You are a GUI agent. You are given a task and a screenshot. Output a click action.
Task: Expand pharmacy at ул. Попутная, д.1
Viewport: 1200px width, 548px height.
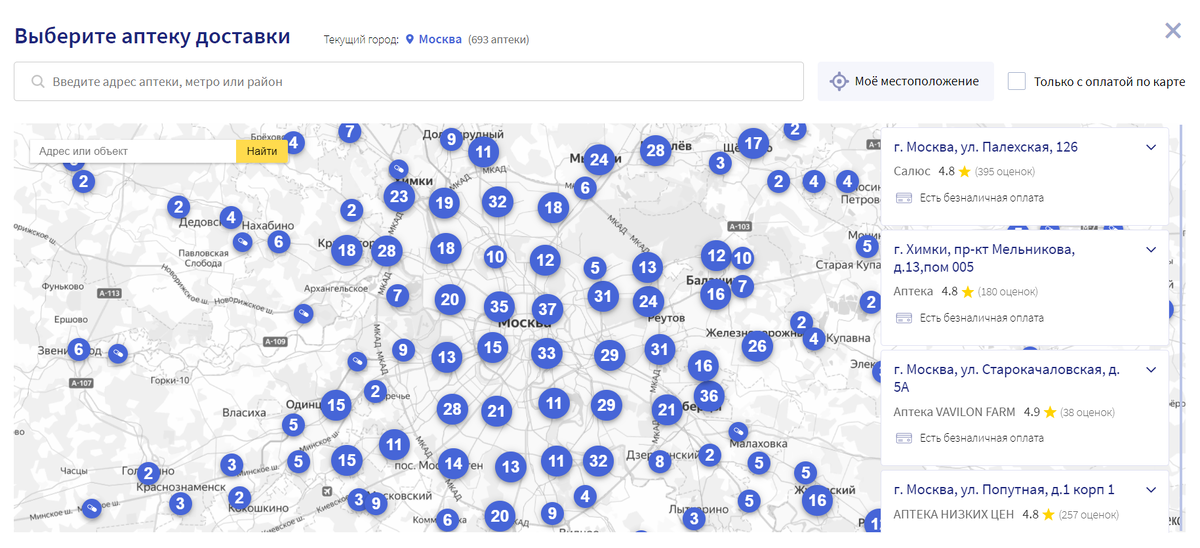(1151, 489)
